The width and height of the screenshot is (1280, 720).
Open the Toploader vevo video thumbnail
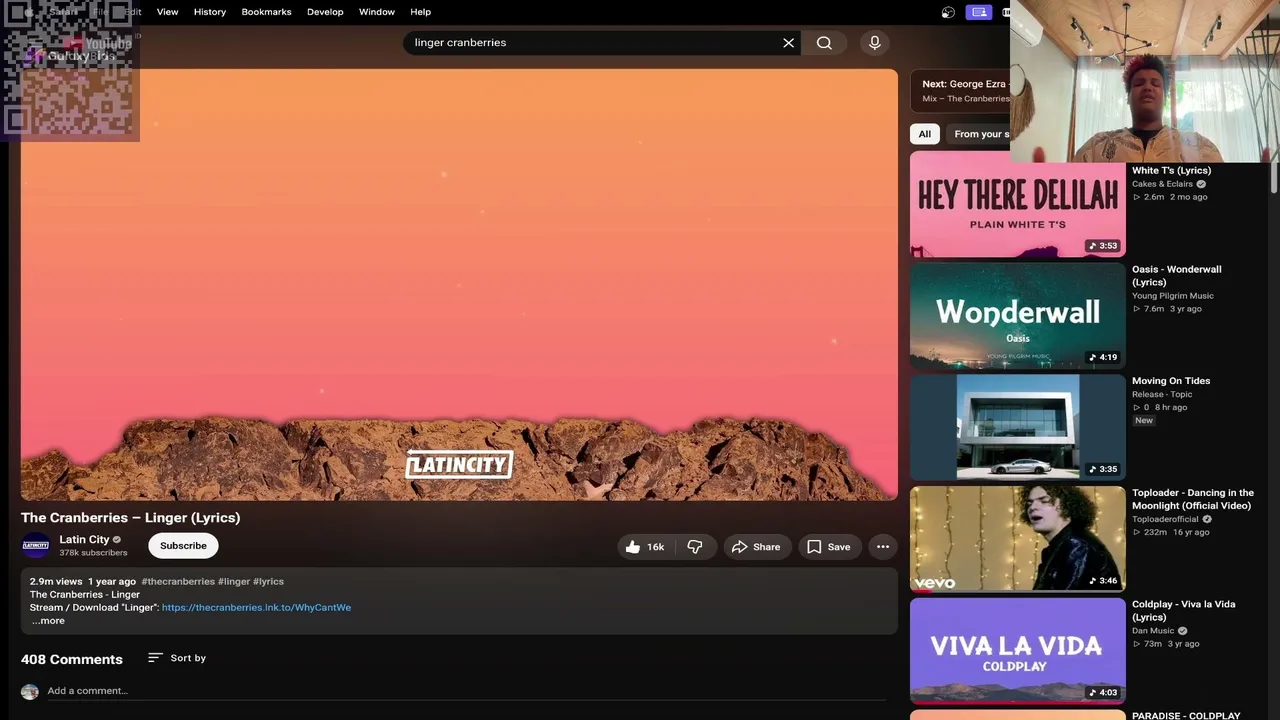1018,539
